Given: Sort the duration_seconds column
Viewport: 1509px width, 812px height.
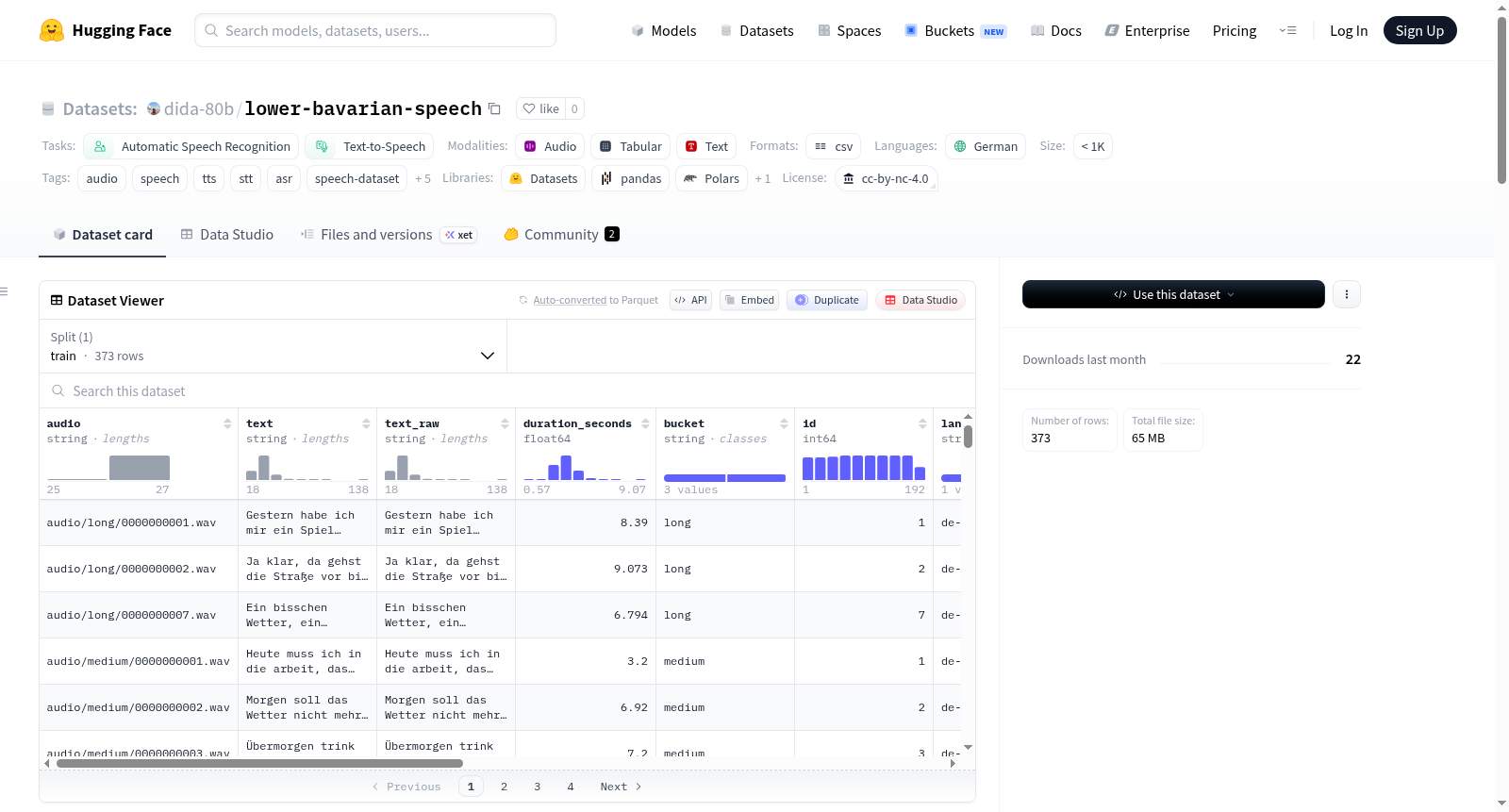Looking at the screenshot, I should [645, 423].
